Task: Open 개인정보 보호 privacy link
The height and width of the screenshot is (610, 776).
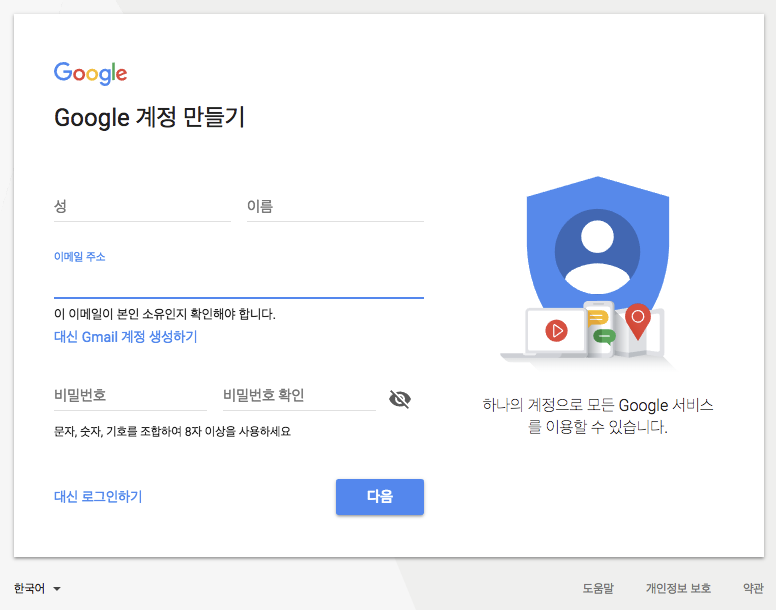Action: [678, 588]
